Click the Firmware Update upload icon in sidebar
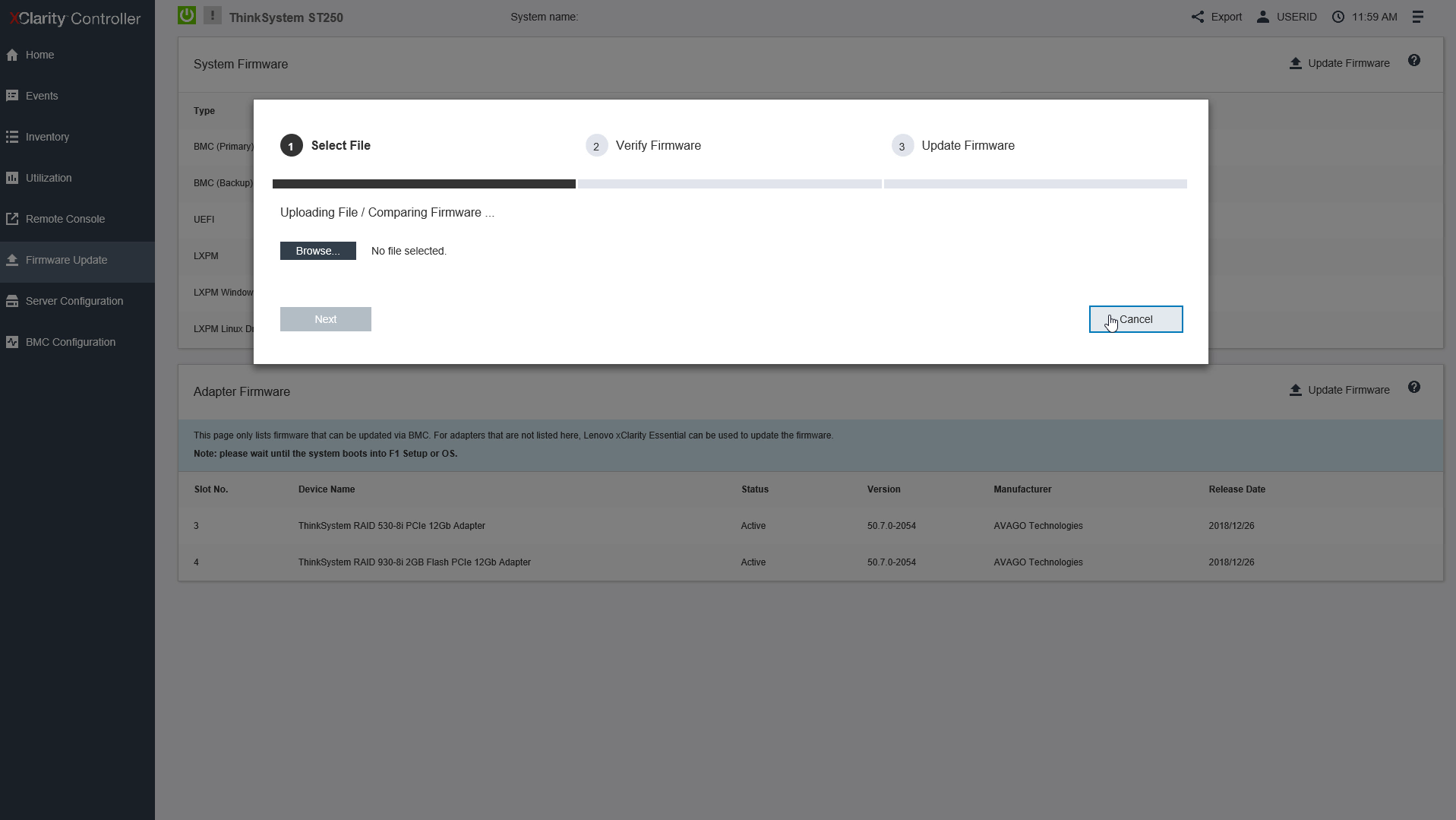The width and height of the screenshot is (1456, 820). pos(12,260)
